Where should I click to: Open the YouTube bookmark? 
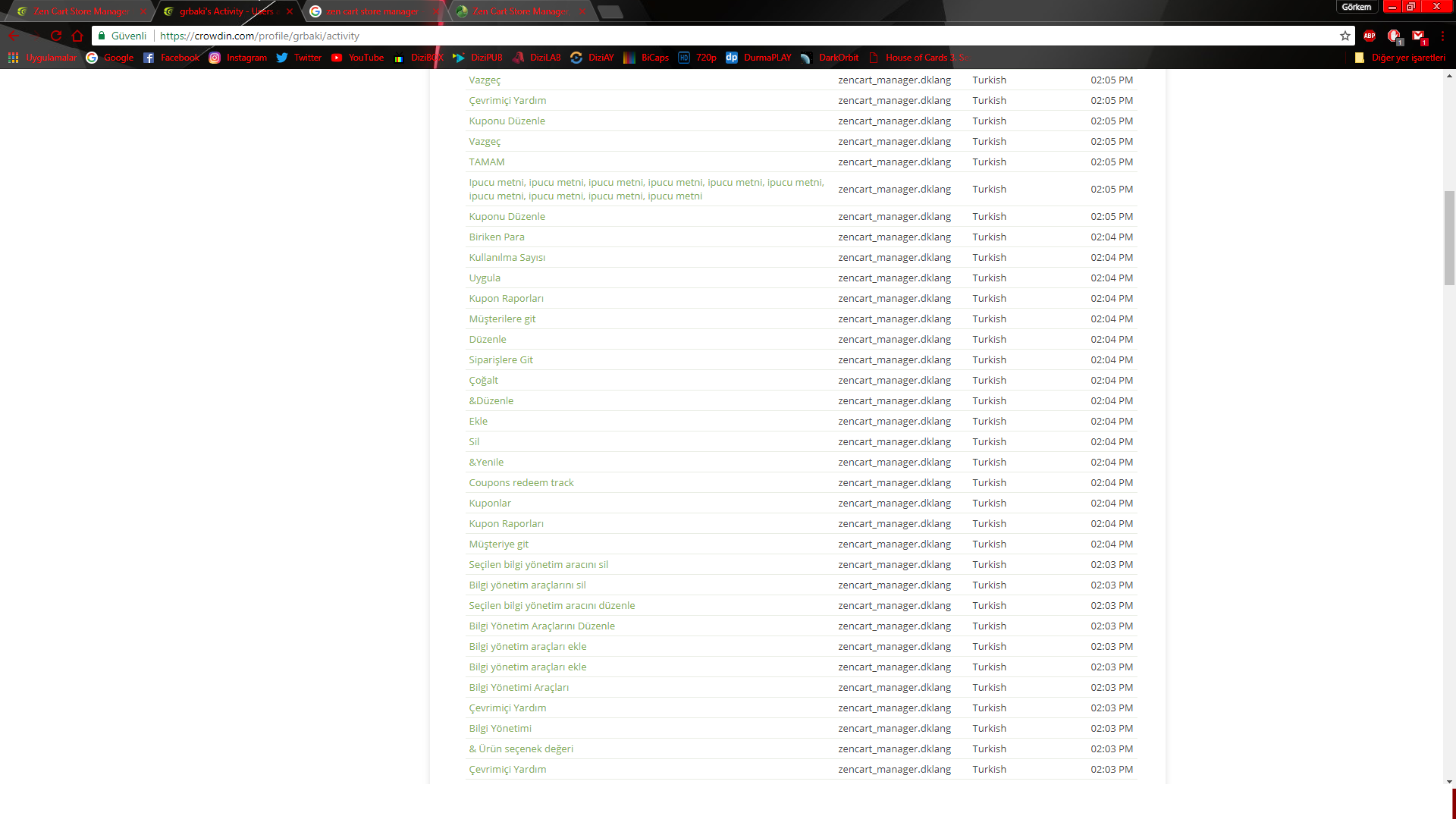pos(357,58)
